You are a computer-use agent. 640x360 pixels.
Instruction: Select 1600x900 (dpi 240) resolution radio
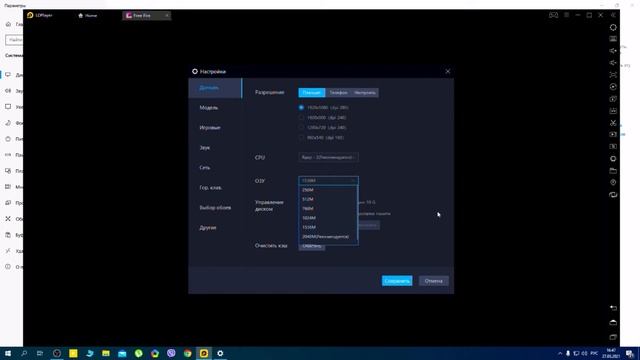(x=301, y=118)
